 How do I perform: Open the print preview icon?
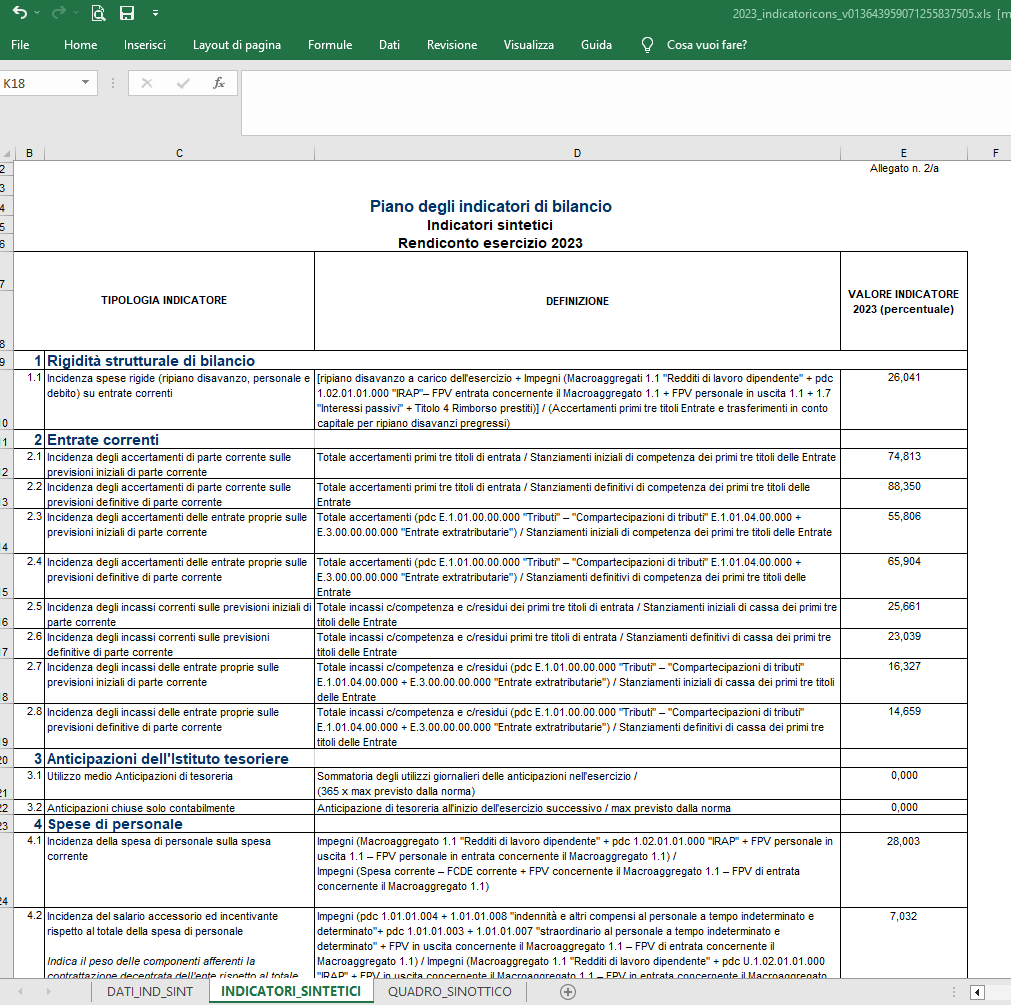98,13
